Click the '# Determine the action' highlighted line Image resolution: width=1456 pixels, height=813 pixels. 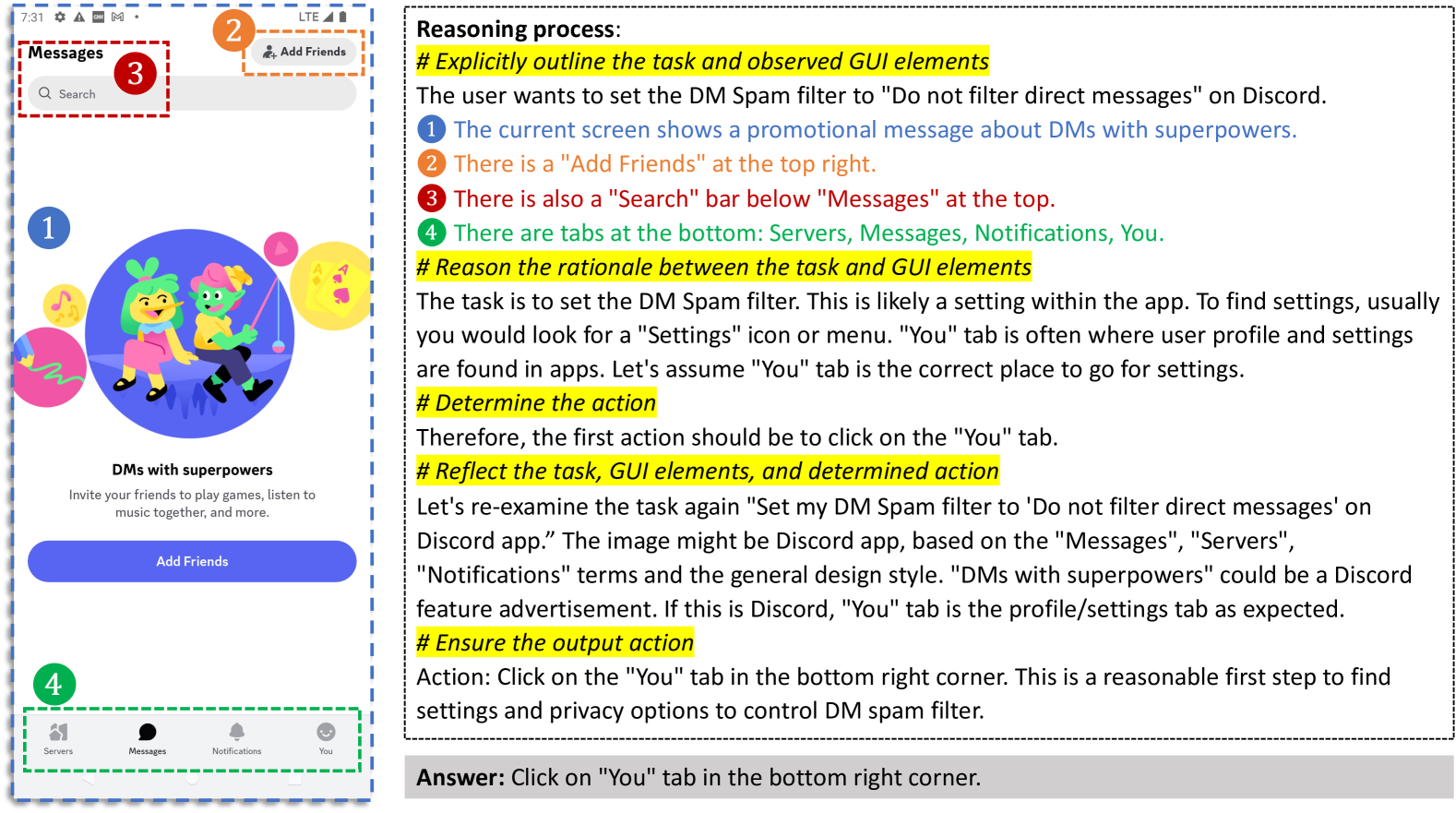pyautogui.click(x=536, y=402)
